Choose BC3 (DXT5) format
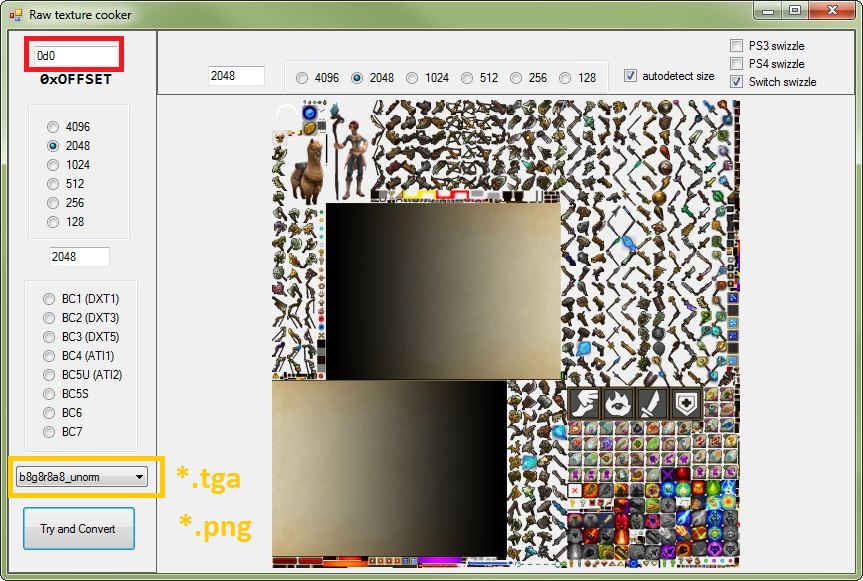863x581 pixels. tap(49, 337)
